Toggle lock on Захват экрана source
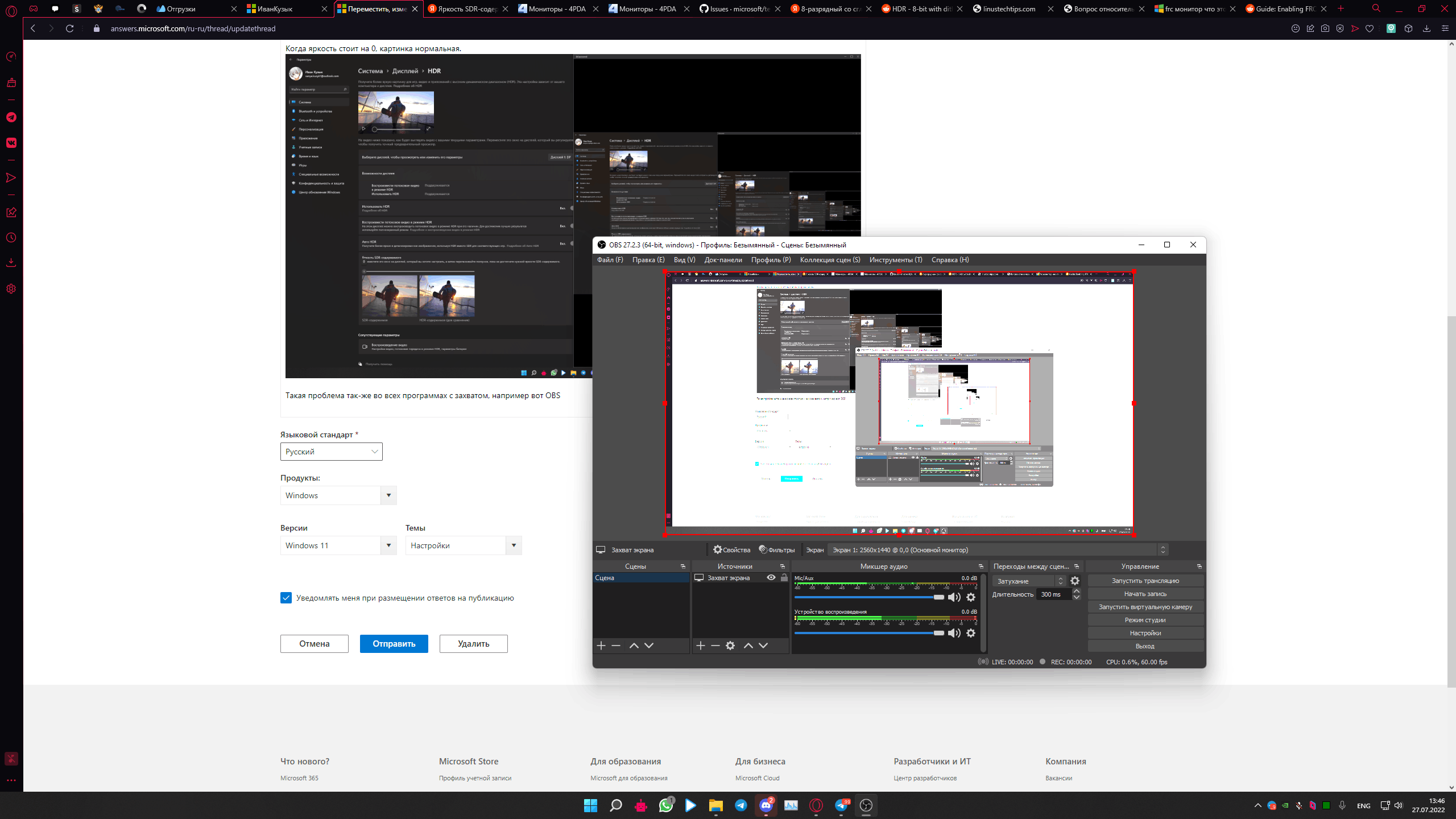 784,577
